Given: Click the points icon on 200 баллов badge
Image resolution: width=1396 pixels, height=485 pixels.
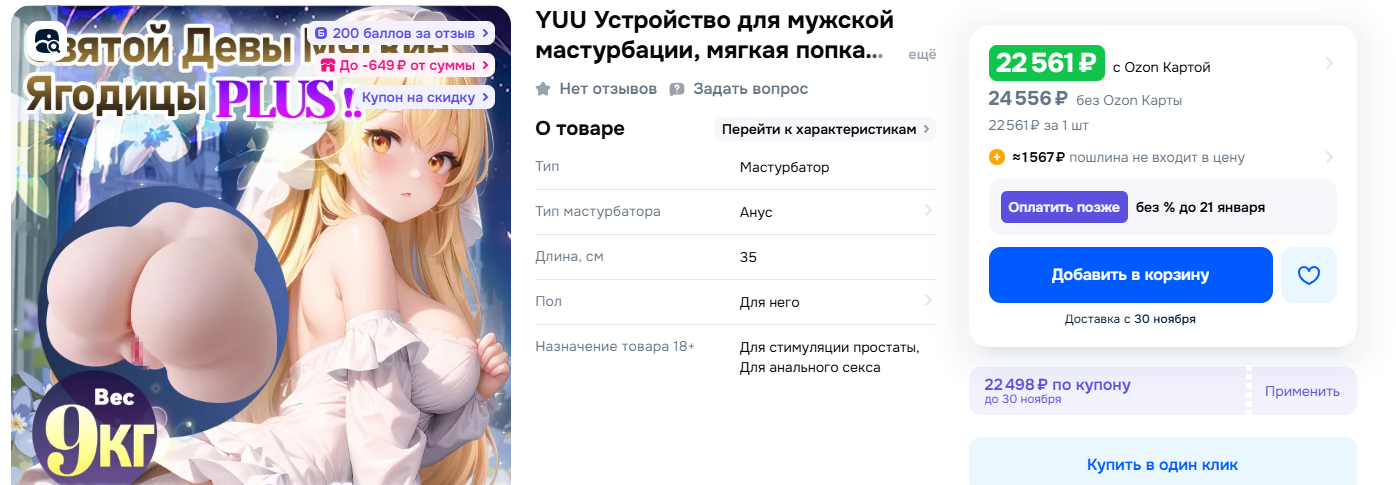Looking at the screenshot, I should (x=321, y=33).
